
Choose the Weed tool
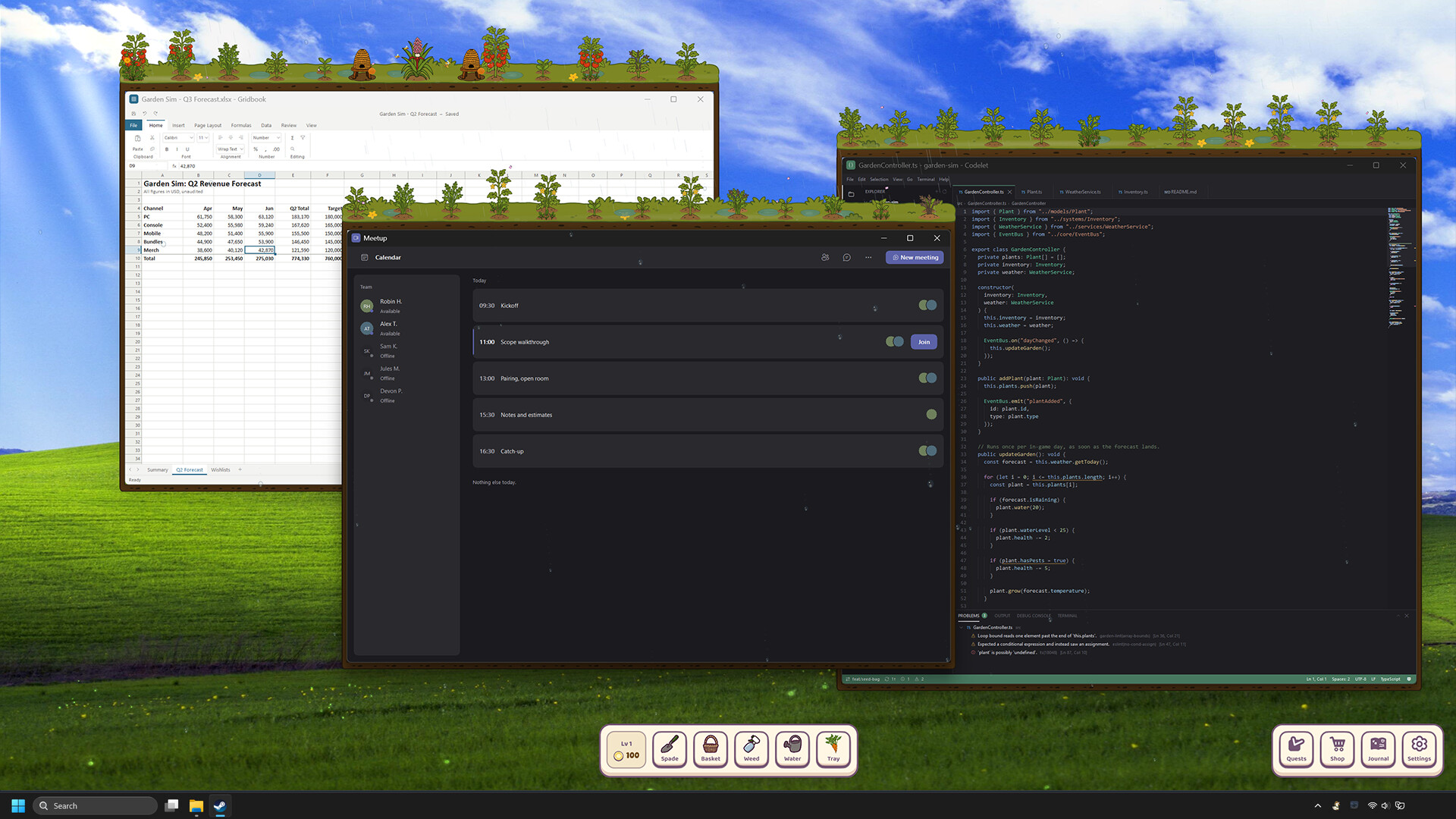(x=752, y=749)
